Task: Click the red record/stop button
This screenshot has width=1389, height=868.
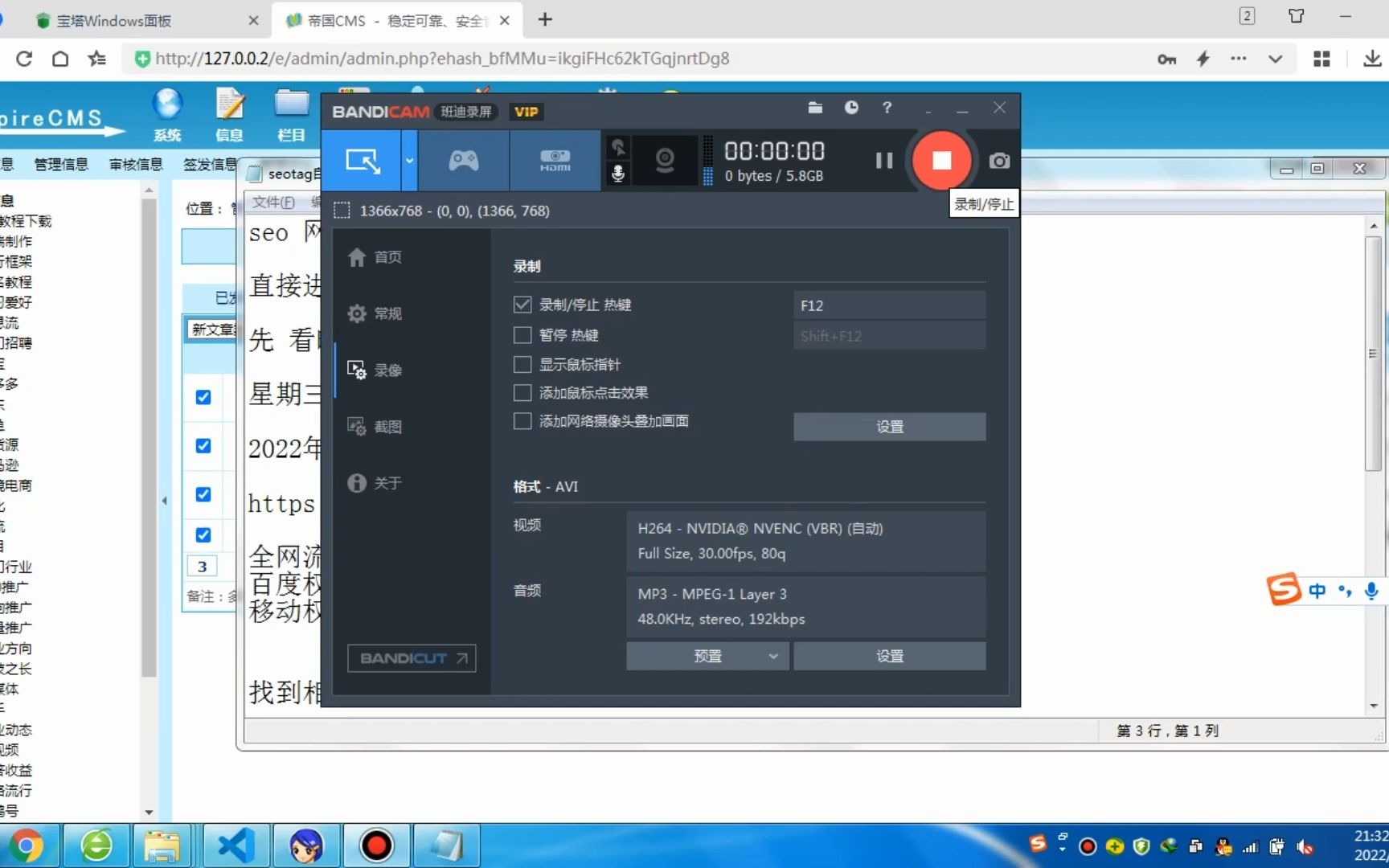Action: coord(941,161)
